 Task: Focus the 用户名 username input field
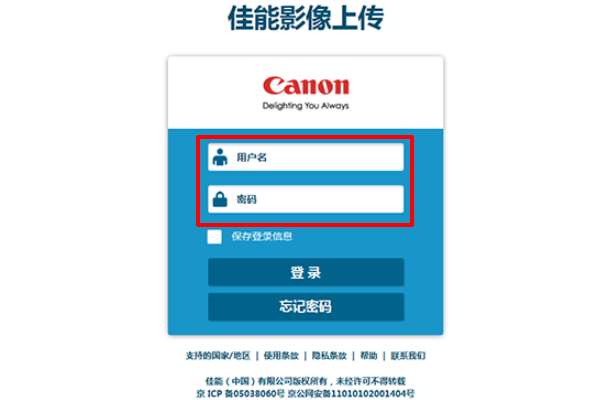[x=306, y=157]
